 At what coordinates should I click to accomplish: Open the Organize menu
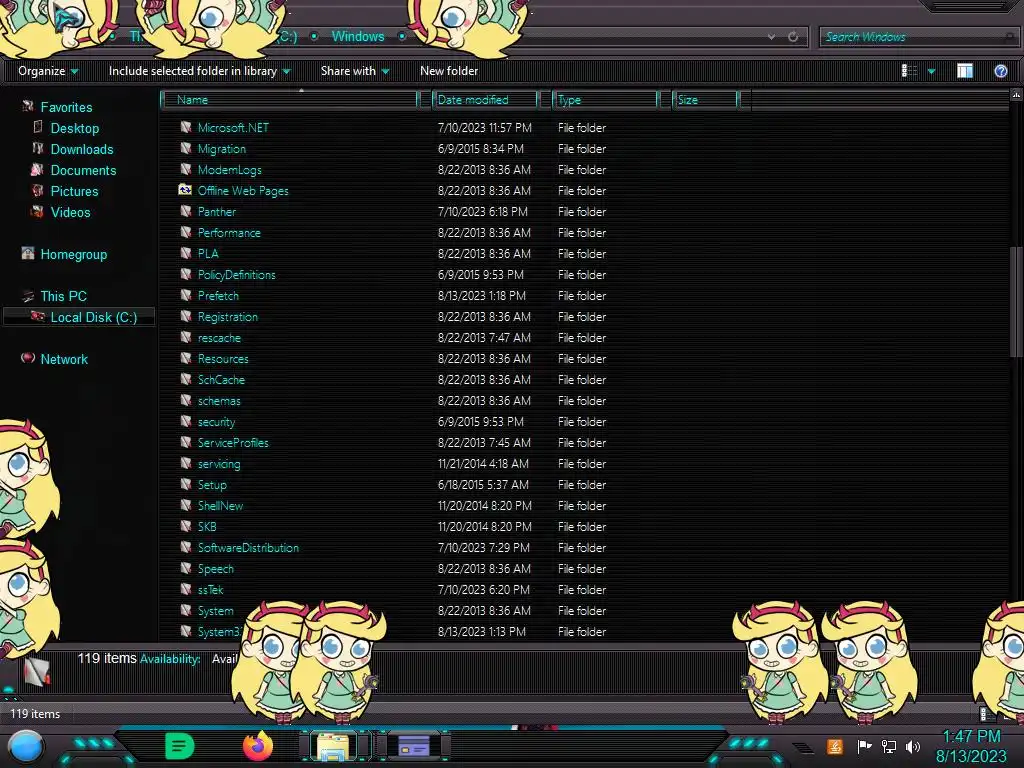pyautogui.click(x=48, y=71)
